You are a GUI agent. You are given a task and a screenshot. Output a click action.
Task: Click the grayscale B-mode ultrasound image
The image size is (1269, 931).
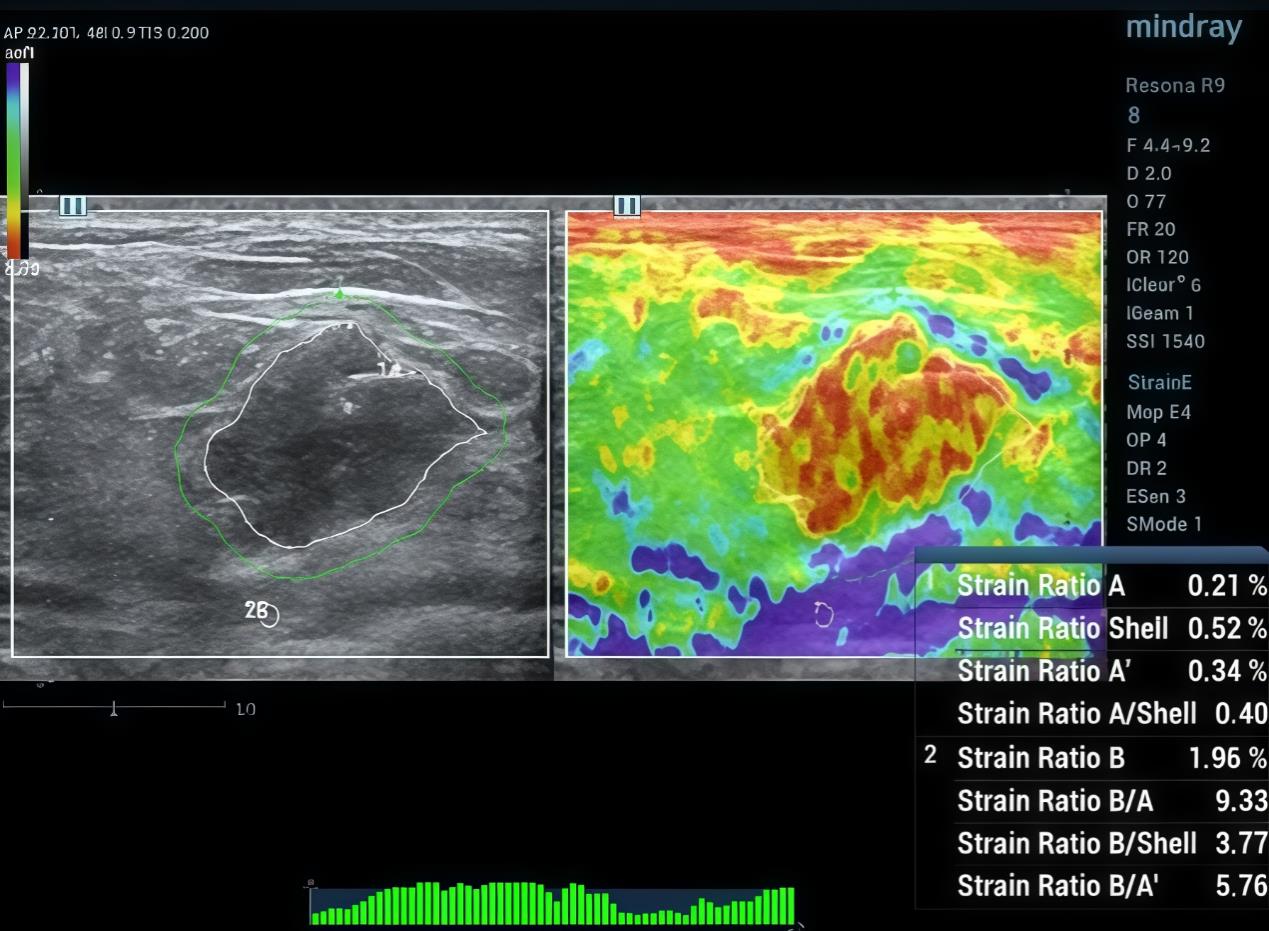tap(280, 434)
